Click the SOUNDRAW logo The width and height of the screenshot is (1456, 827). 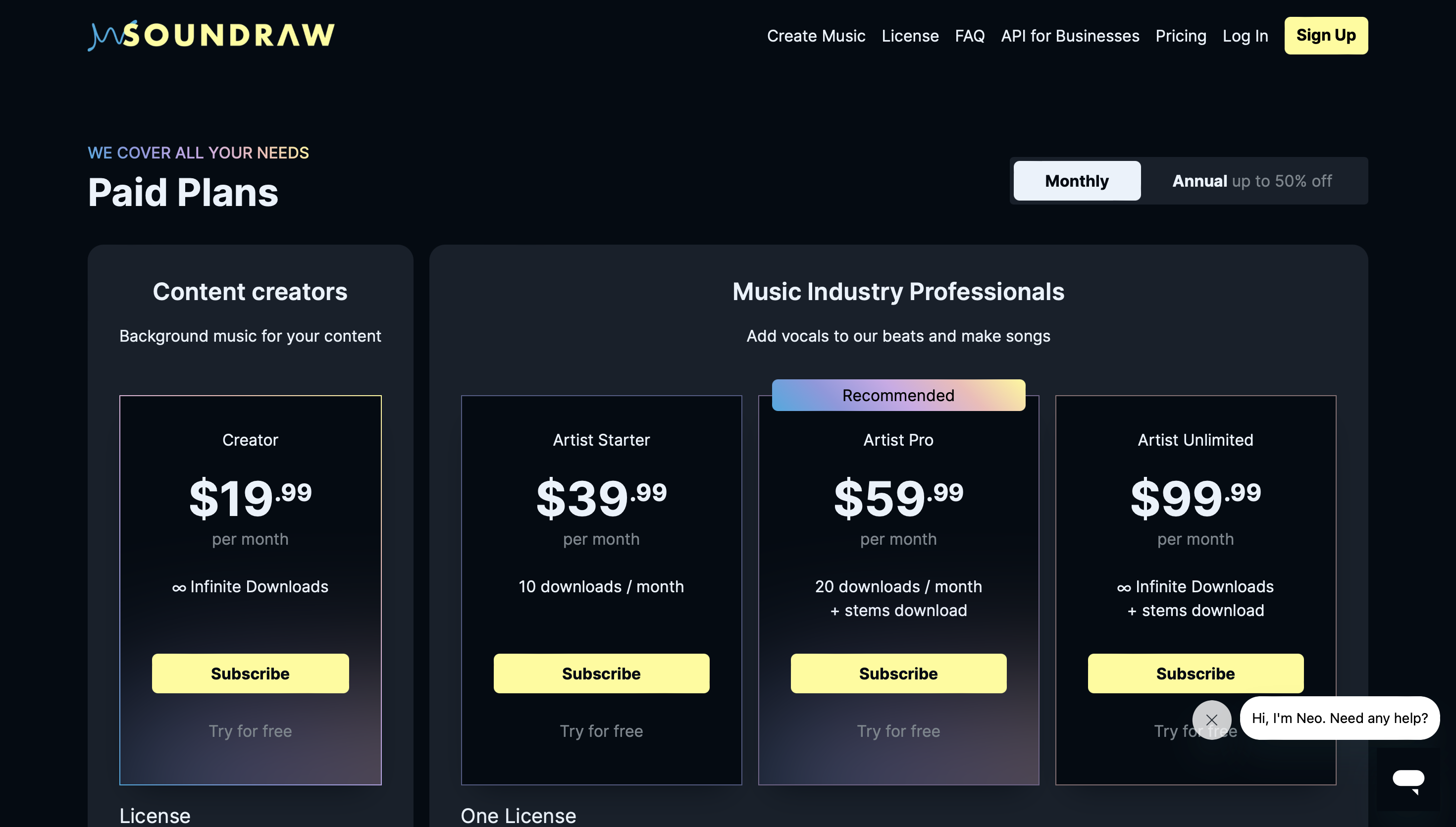pos(210,35)
